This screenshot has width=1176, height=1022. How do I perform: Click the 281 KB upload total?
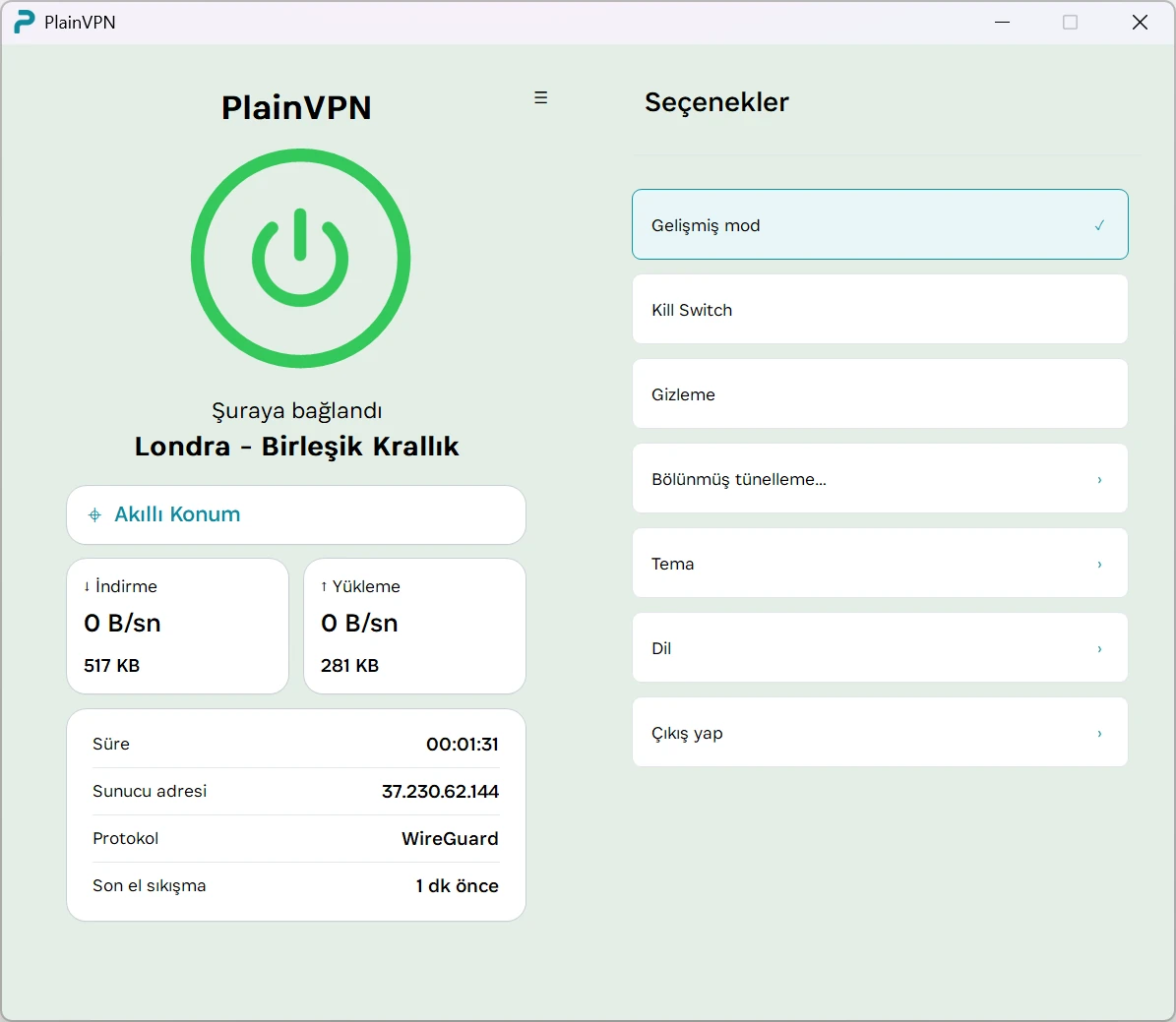tap(349, 666)
